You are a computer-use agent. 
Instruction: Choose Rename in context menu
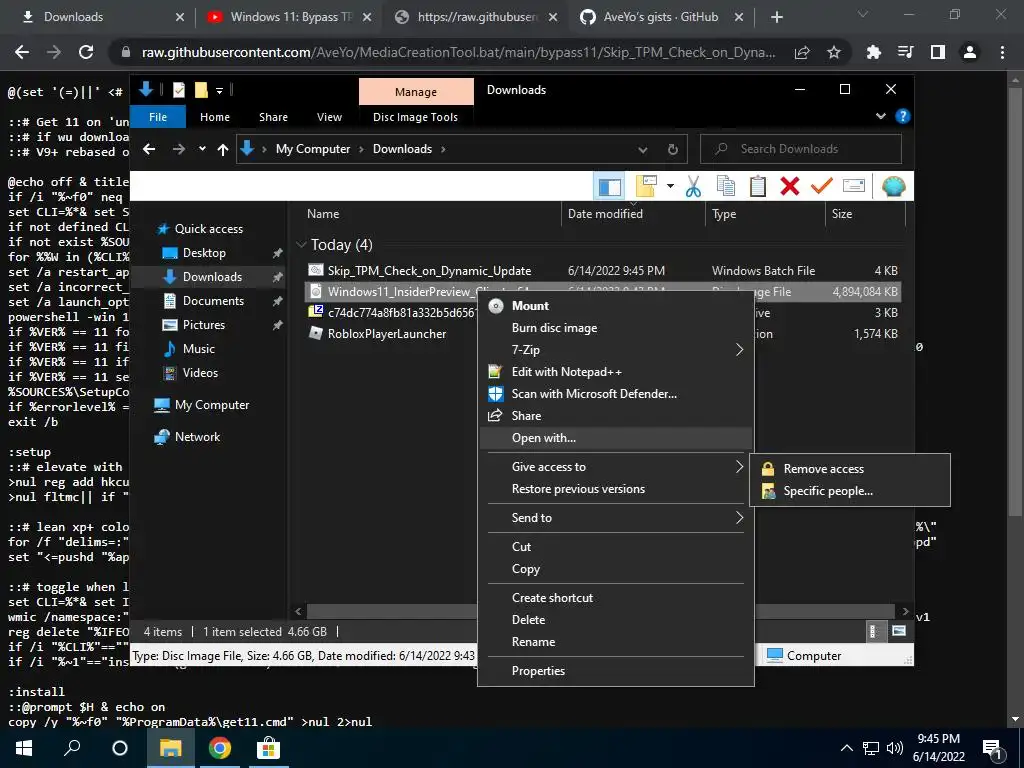click(x=534, y=642)
